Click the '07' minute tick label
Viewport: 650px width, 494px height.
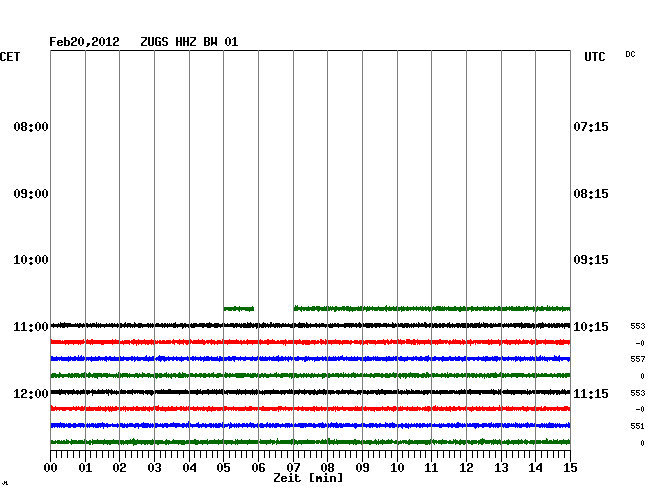(x=293, y=468)
